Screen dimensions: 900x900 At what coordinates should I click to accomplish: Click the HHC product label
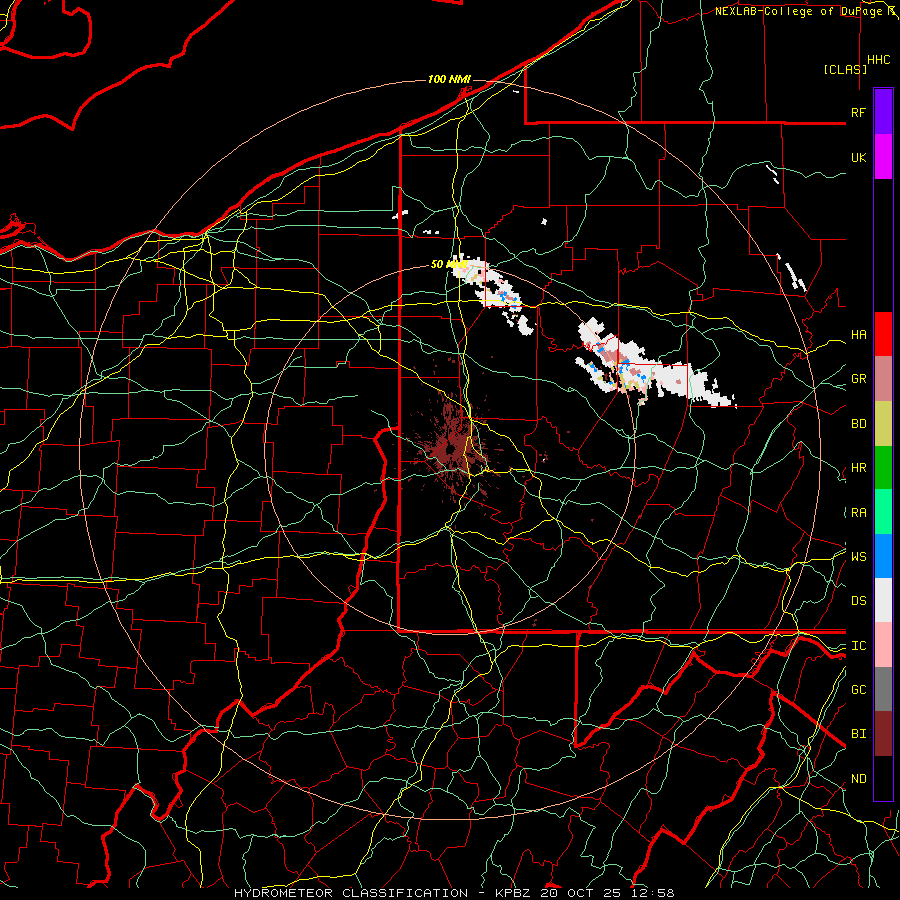click(x=879, y=60)
